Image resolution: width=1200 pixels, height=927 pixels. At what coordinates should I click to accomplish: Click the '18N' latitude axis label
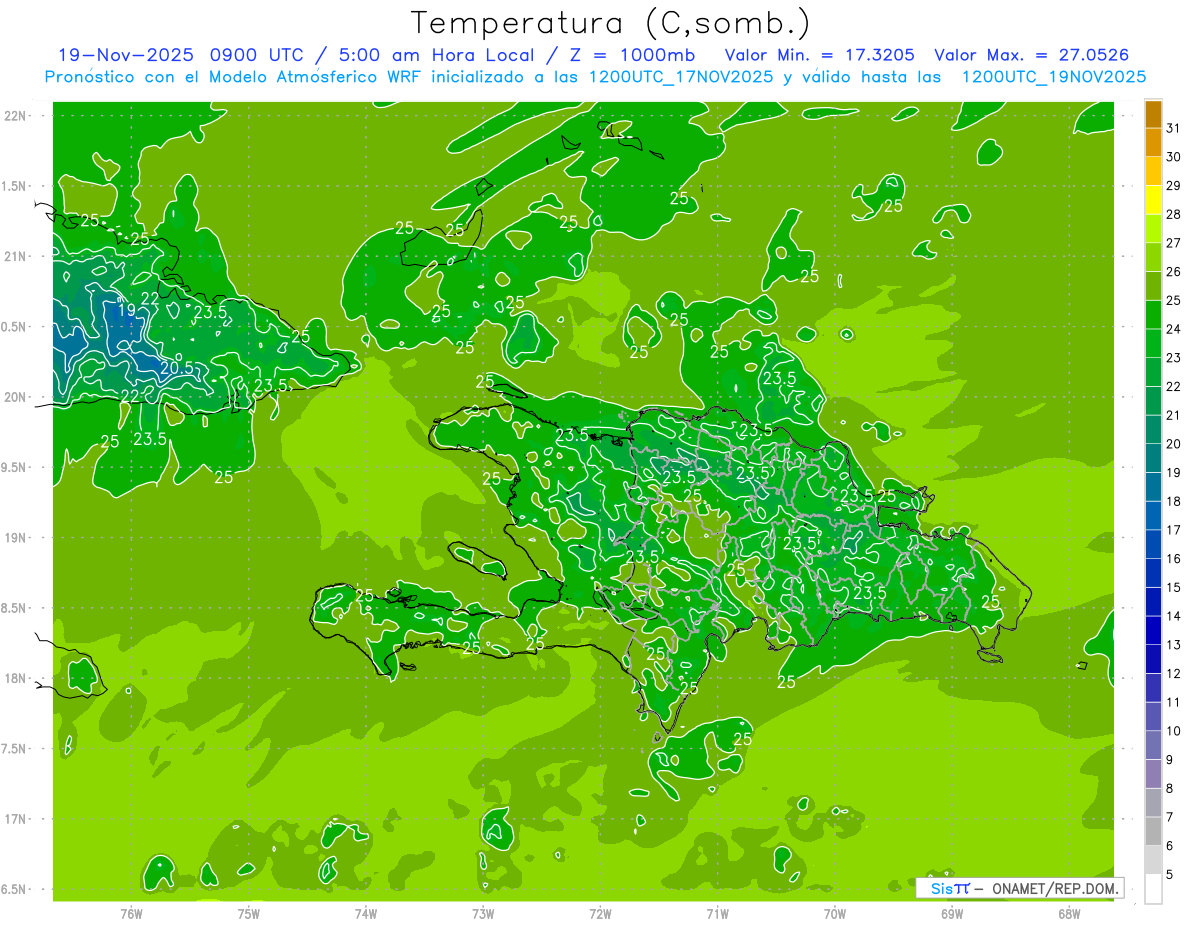(x=15, y=678)
